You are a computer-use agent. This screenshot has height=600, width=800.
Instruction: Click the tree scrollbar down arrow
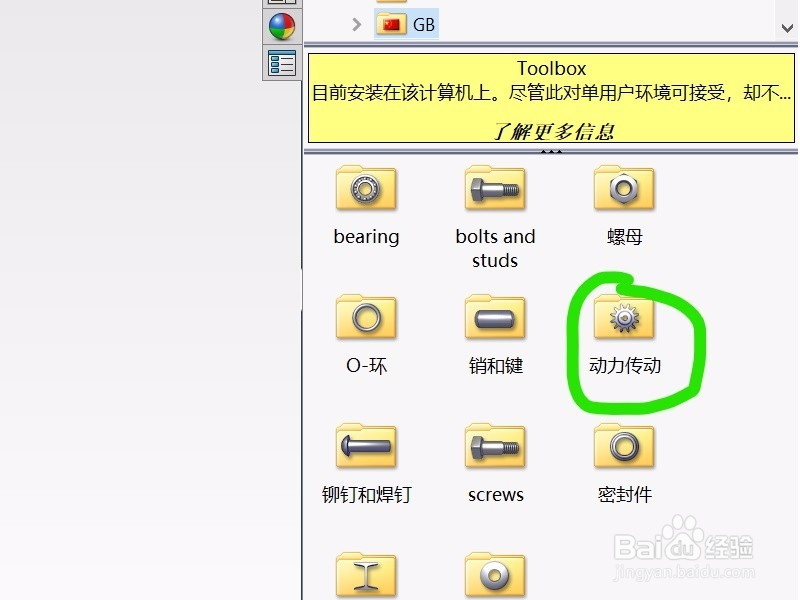(x=787, y=29)
